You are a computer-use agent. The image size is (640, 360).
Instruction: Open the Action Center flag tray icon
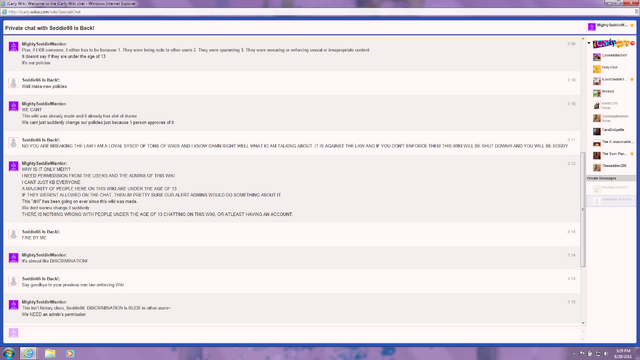click(x=582, y=353)
